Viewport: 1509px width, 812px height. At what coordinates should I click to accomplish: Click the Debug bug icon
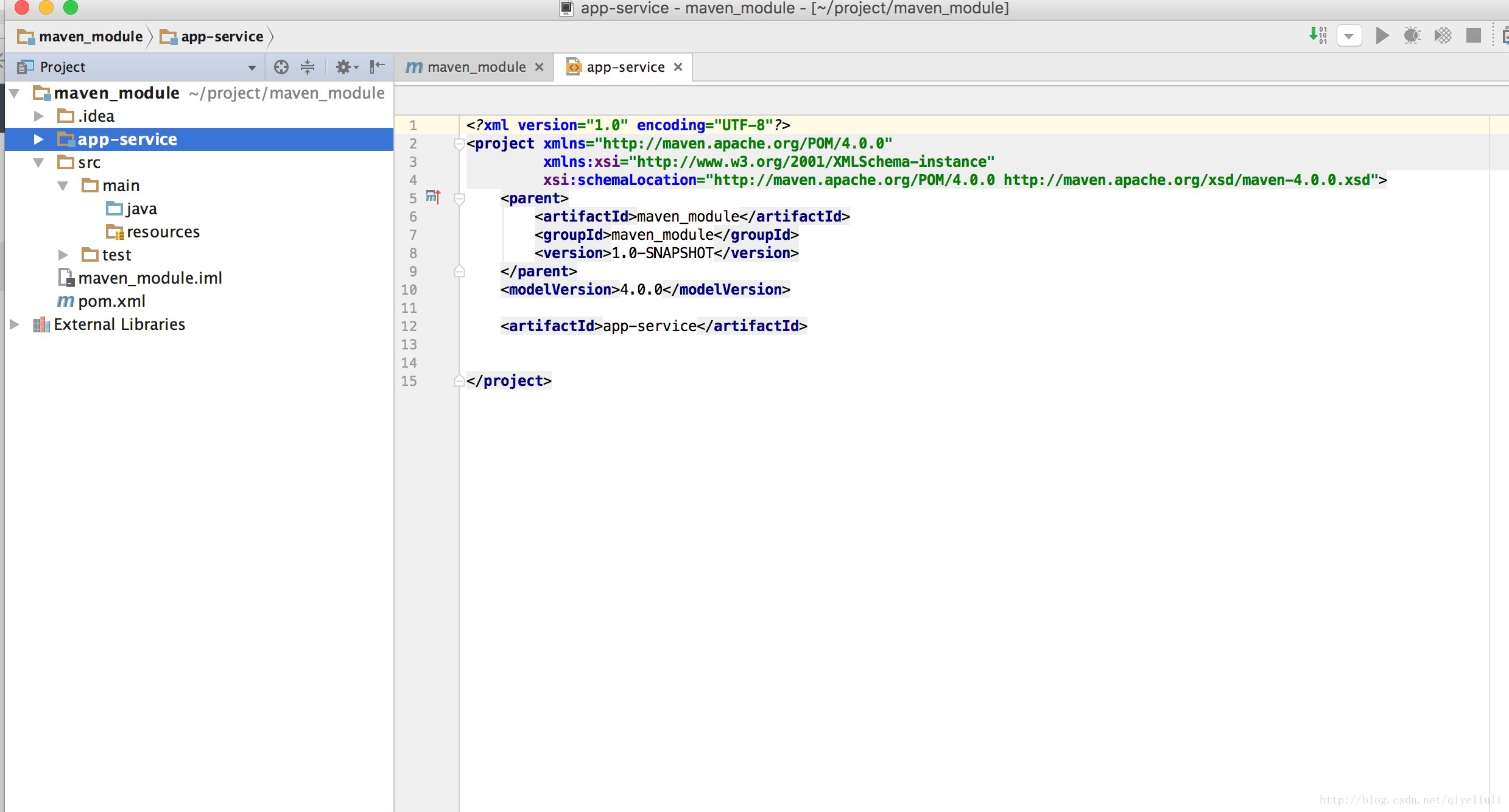(1412, 35)
